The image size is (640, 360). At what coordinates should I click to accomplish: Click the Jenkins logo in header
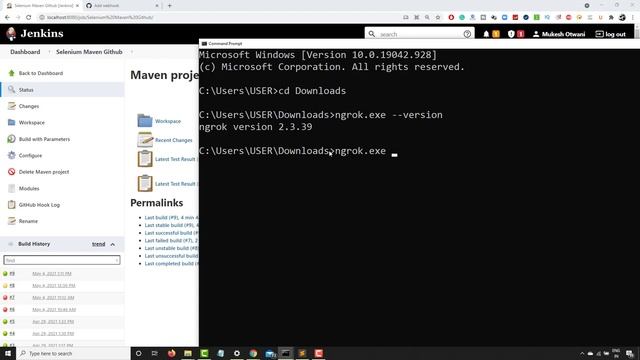point(35,33)
